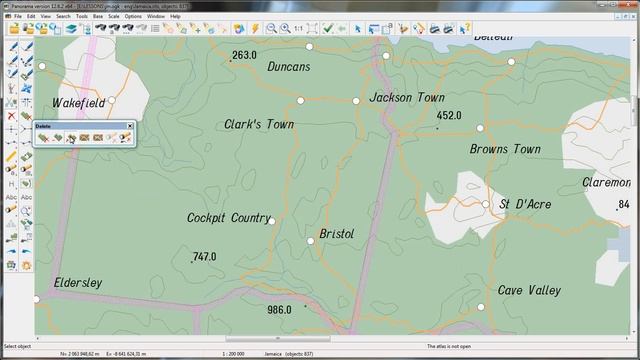The width and height of the screenshot is (640, 360).
Task: Click the blue layers stack icon
Action: (71, 29)
